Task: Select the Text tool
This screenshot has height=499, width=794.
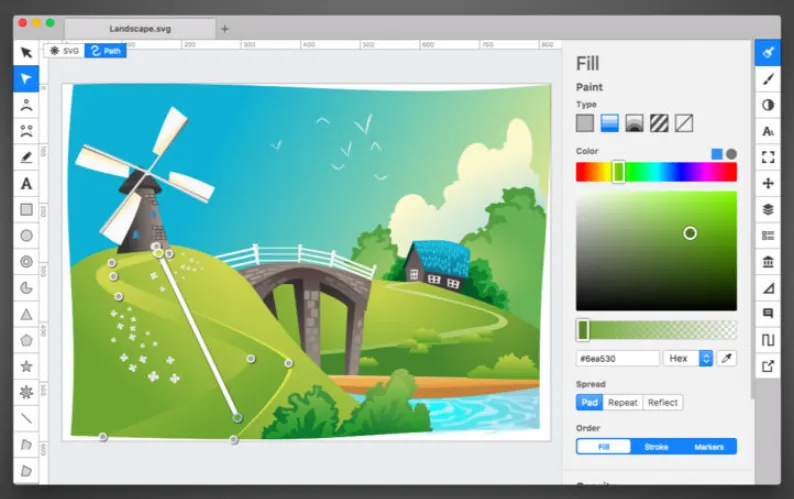Action: pos(26,183)
